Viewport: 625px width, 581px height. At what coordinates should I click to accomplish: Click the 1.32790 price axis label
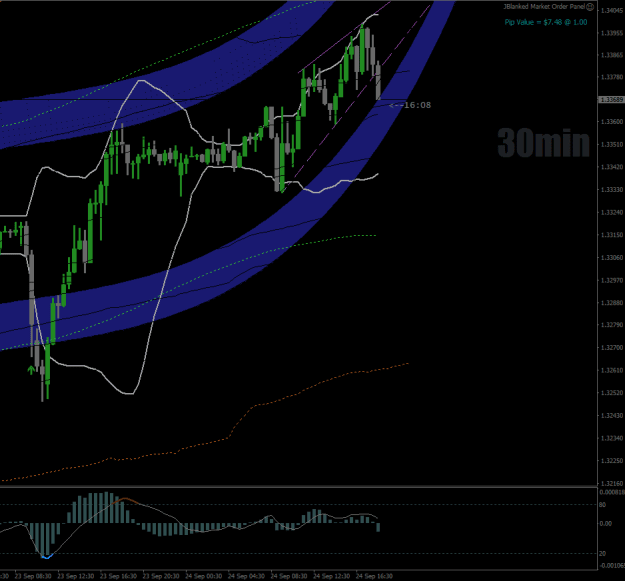[613, 325]
